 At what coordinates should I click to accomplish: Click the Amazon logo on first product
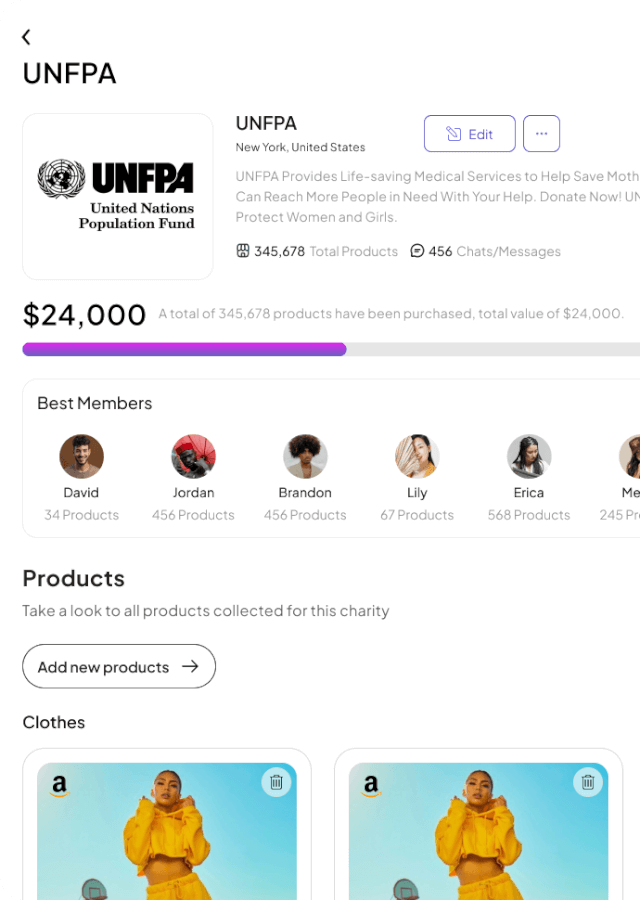coord(59,787)
